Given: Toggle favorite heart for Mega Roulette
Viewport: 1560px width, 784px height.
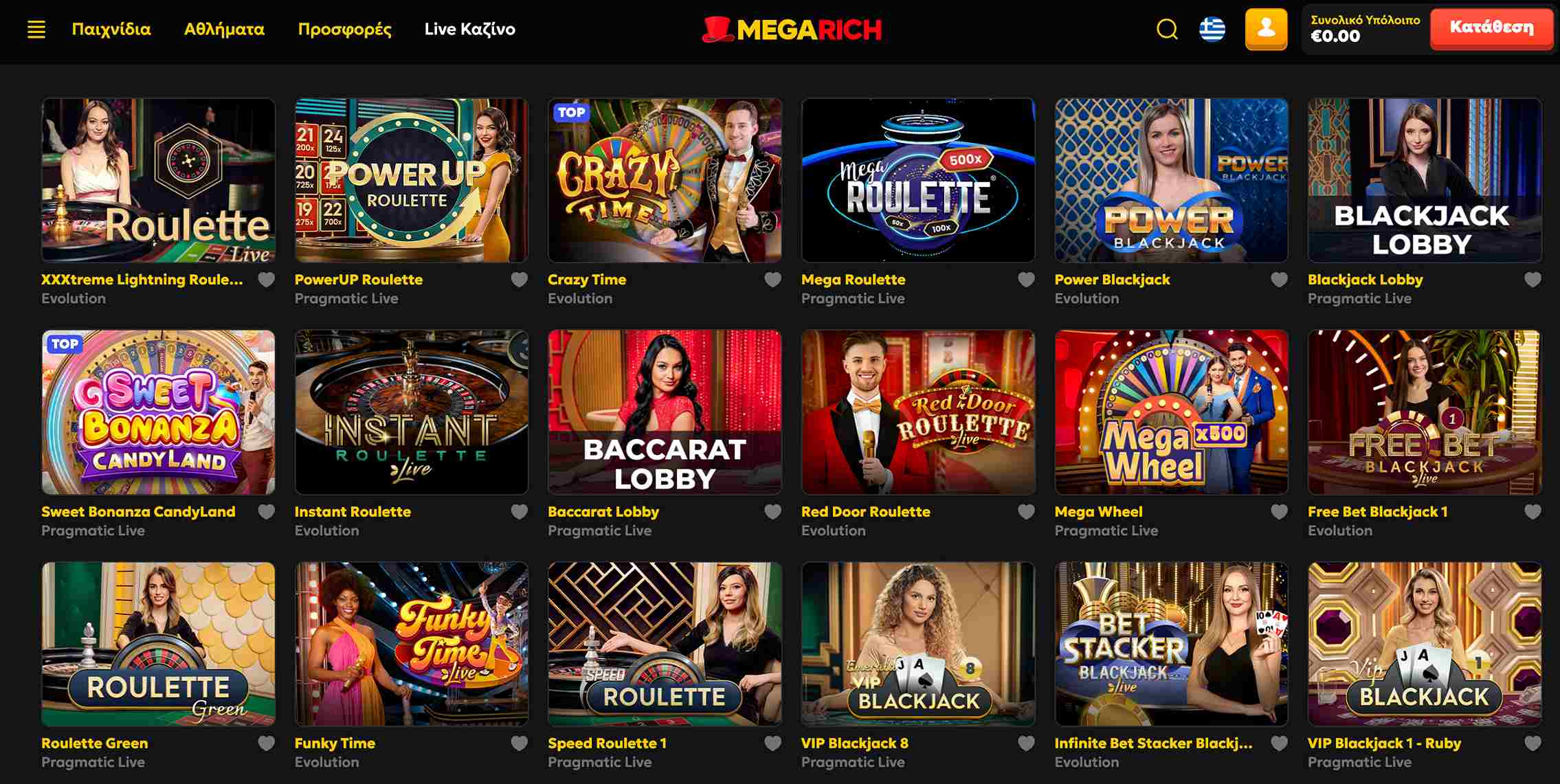Looking at the screenshot, I should click(x=1026, y=280).
